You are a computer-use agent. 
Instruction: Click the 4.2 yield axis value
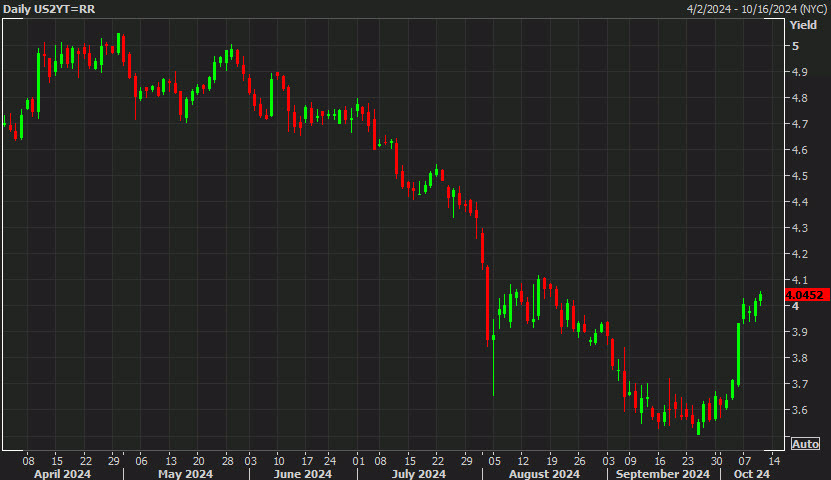click(x=799, y=254)
